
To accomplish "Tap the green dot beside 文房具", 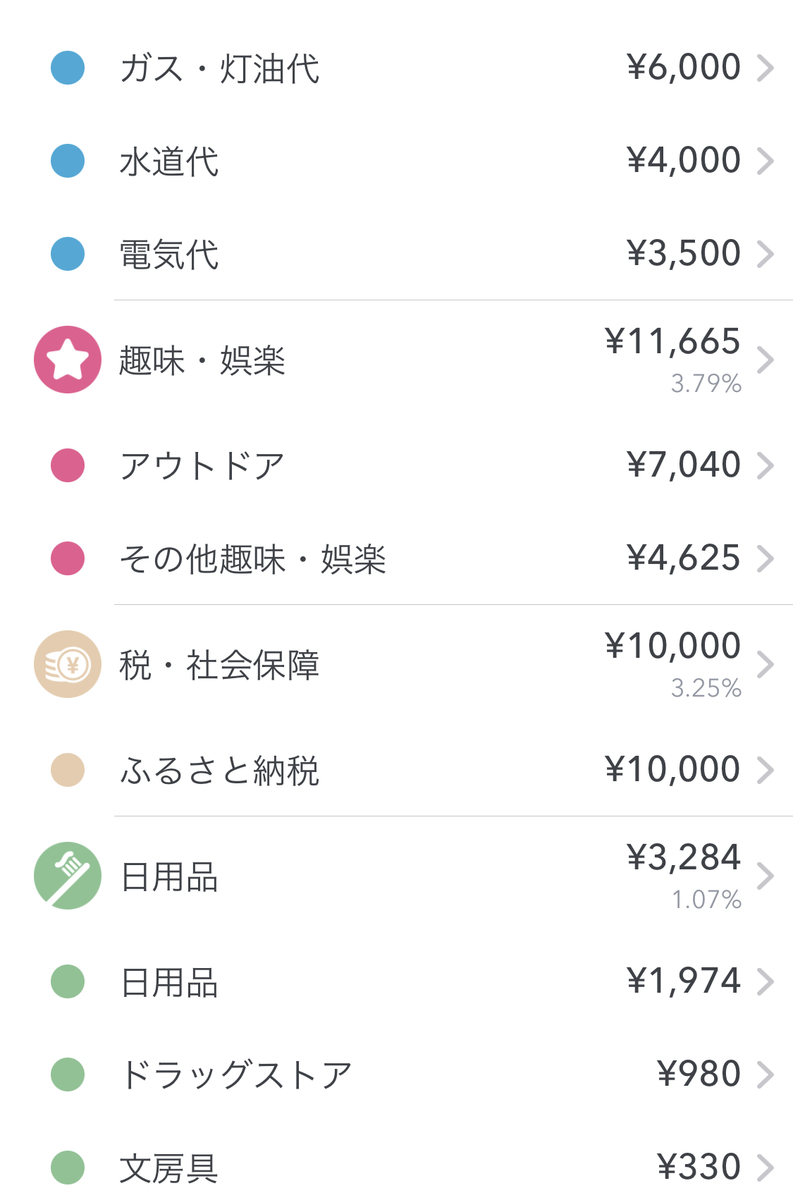I will coord(68,1167).
